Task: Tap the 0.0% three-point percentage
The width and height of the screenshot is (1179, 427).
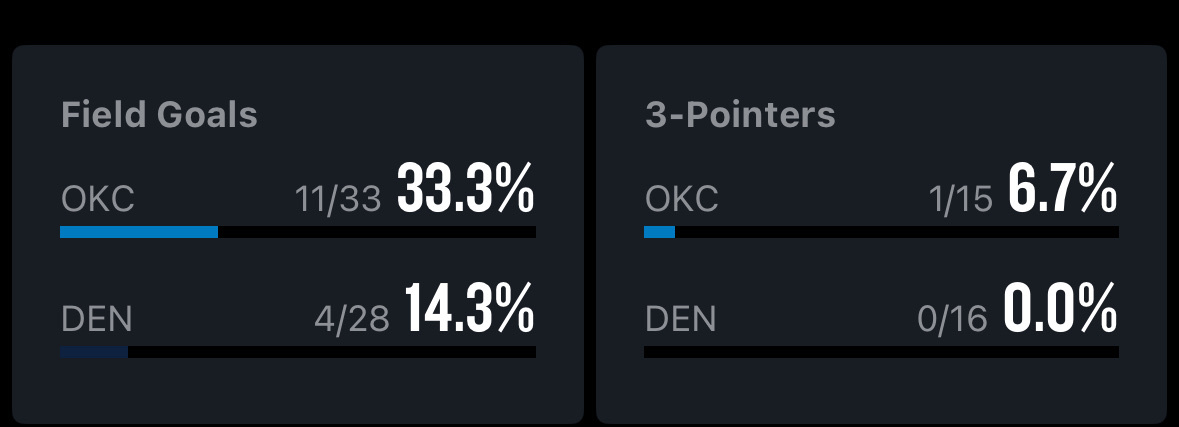Action: (1060, 309)
